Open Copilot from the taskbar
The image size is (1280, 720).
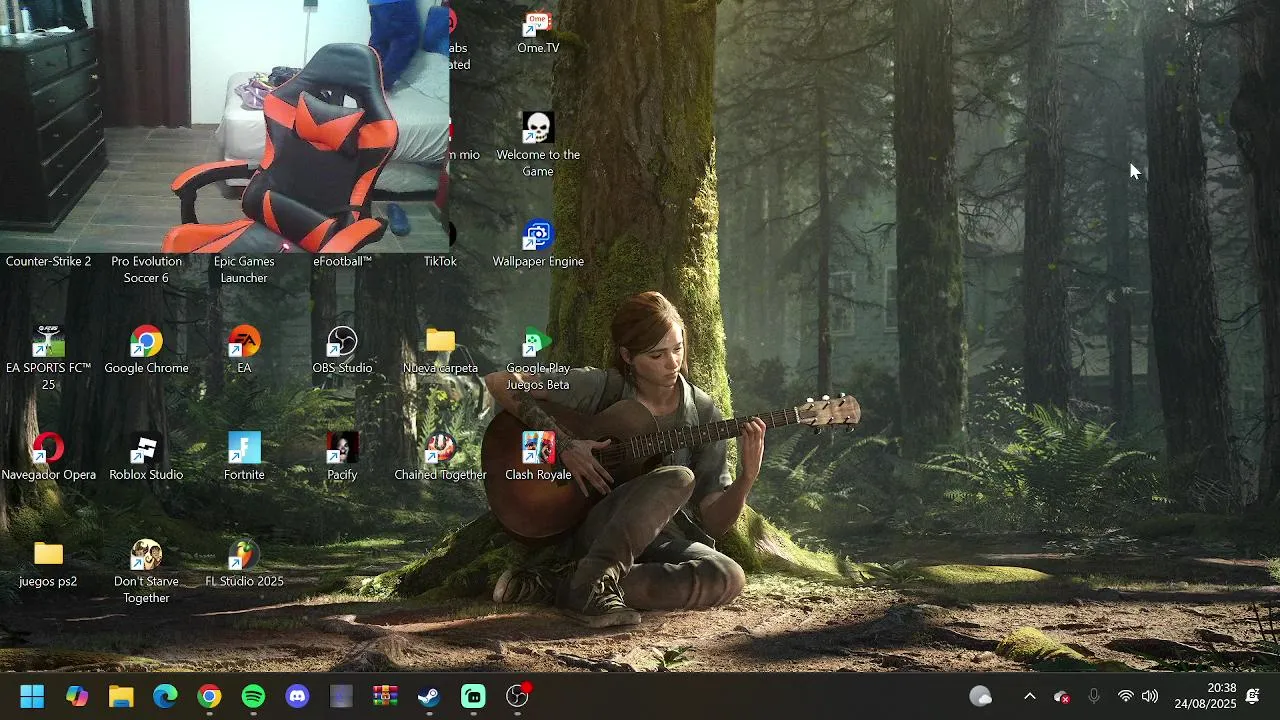pyautogui.click(x=77, y=696)
